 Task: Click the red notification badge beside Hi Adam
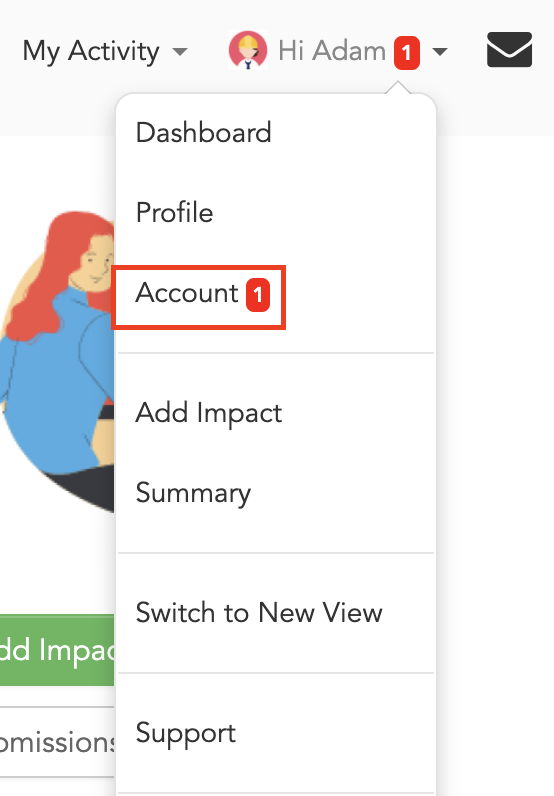407,53
